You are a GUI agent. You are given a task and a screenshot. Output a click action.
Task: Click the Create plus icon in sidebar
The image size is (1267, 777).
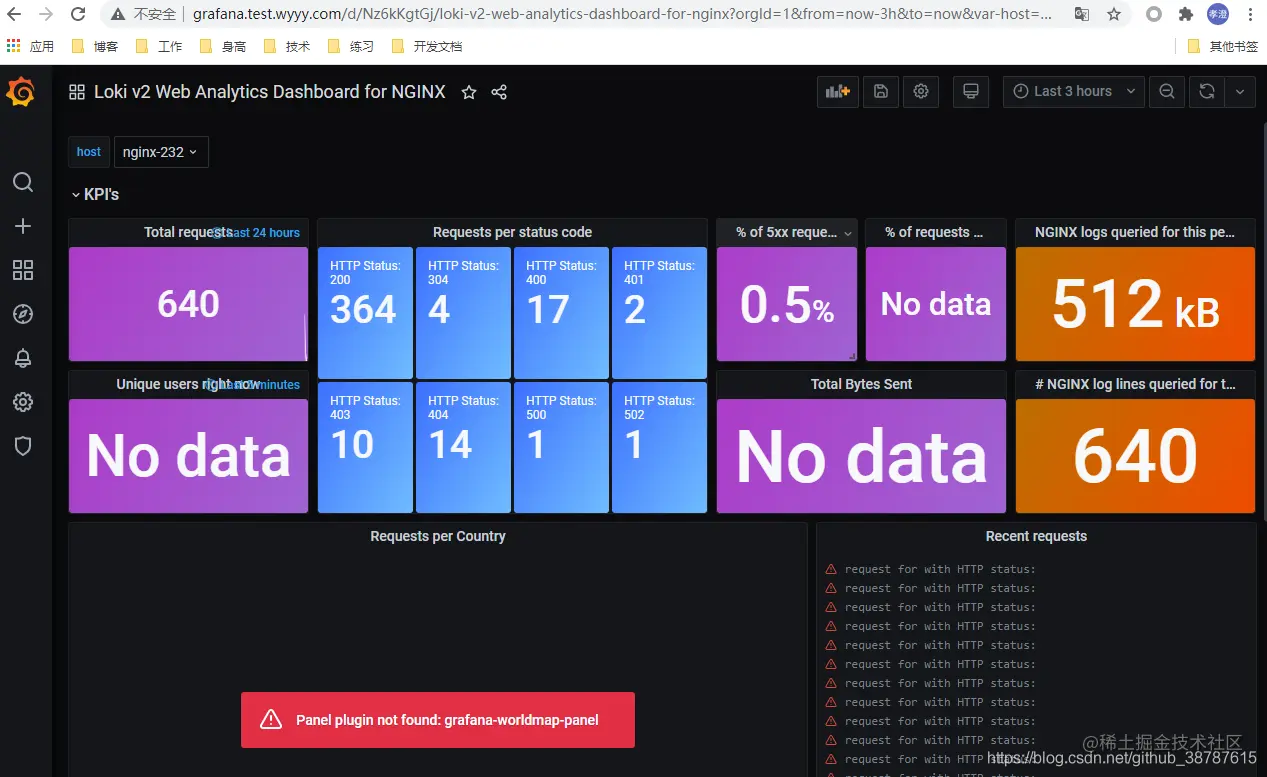tap(23, 226)
